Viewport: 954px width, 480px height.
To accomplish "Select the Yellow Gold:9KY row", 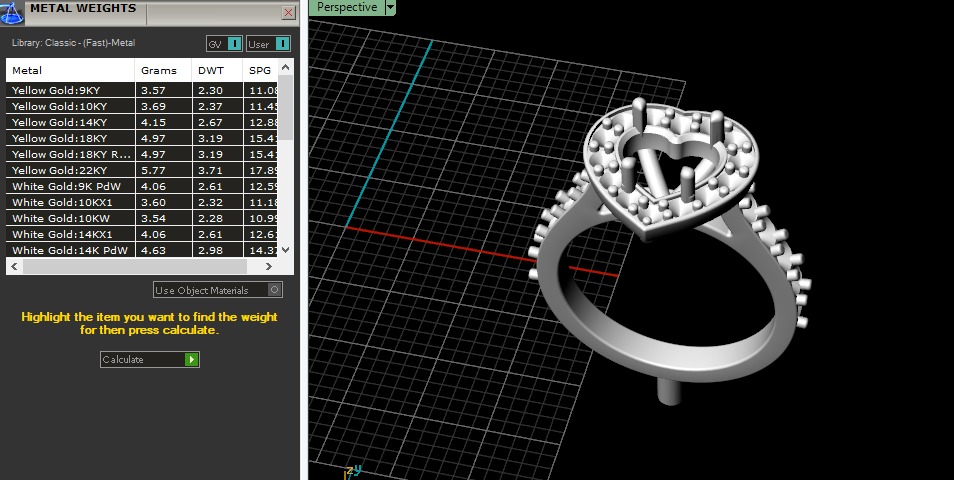I will [x=142, y=90].
